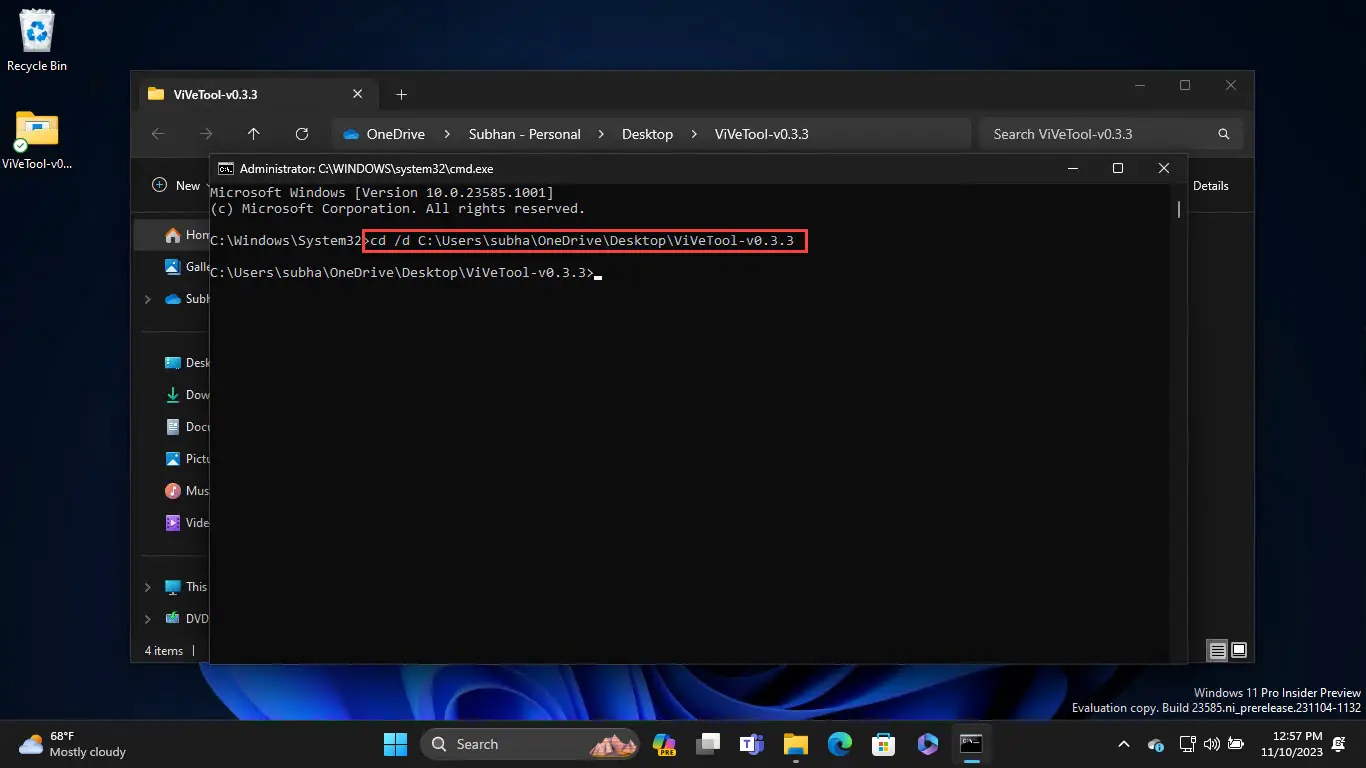Screen dimensions: 1366x768
Task: Click the Command Prompt taskbar icon
Action: [971, 744]
